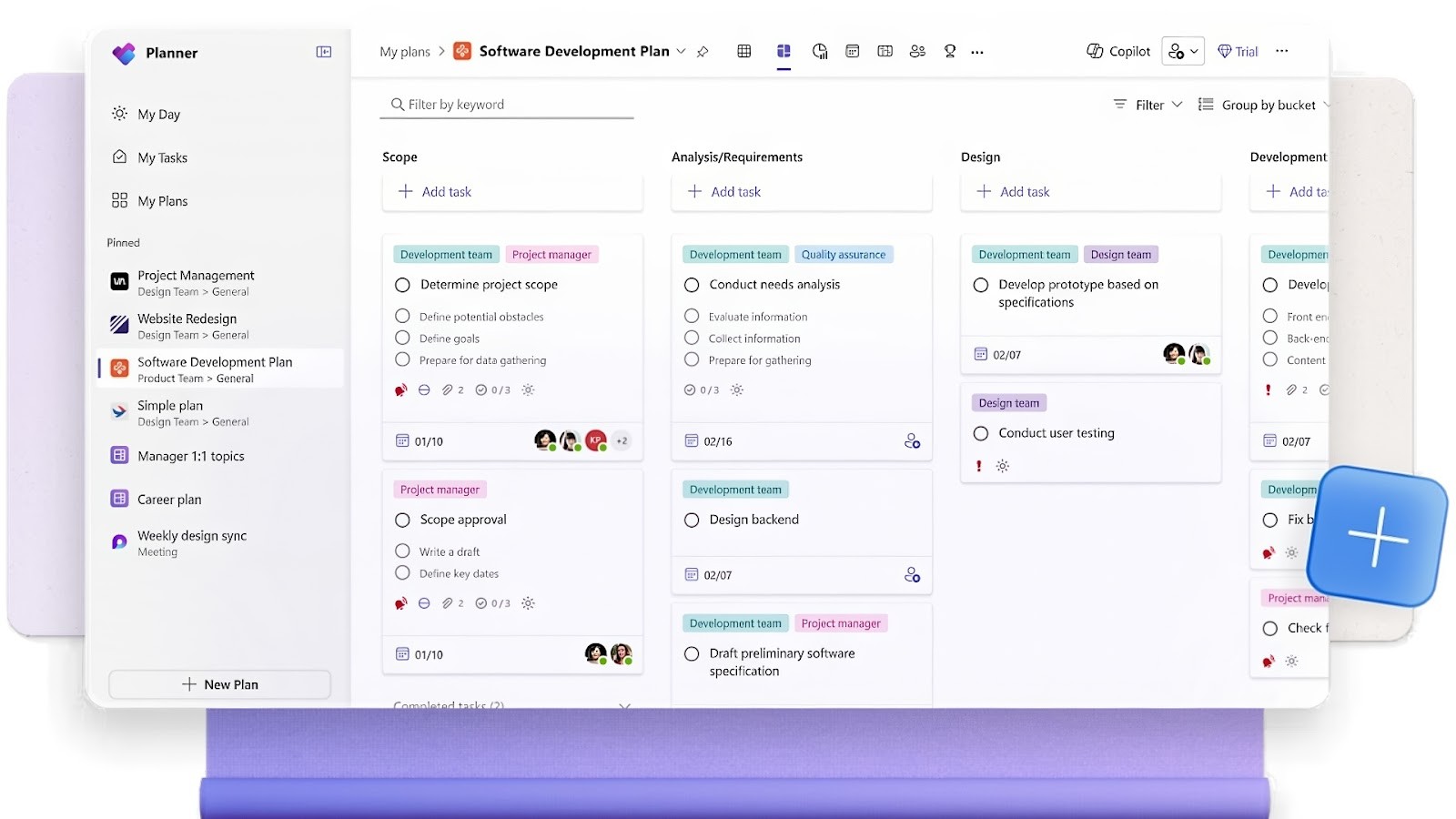This screenshot has width=1456, height=819.
Task: Open the My plans breadcrumb
Action: click(x=406, y=52)
